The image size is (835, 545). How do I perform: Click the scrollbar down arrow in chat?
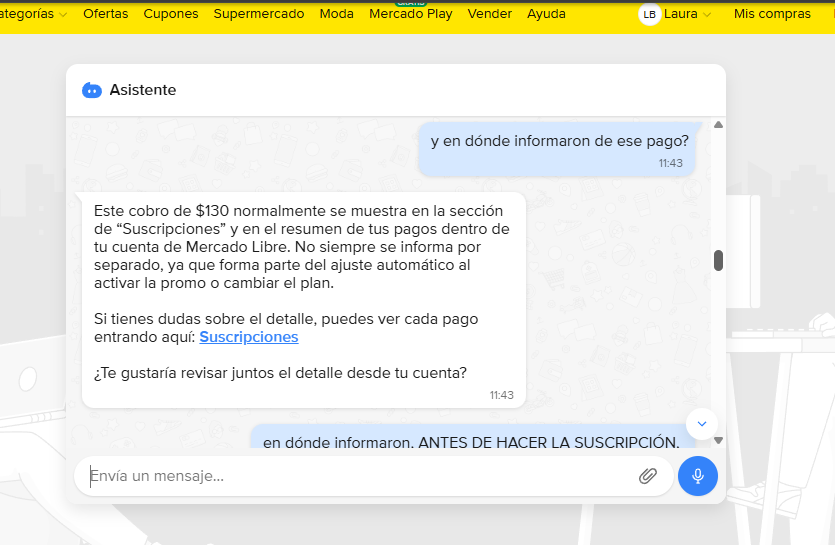point(718,441)
